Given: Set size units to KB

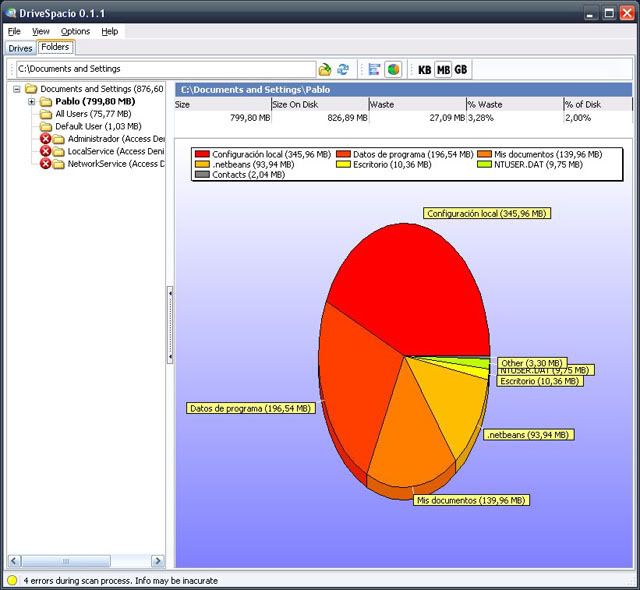Looking at the screenshot, I should (x=425, y=69).
